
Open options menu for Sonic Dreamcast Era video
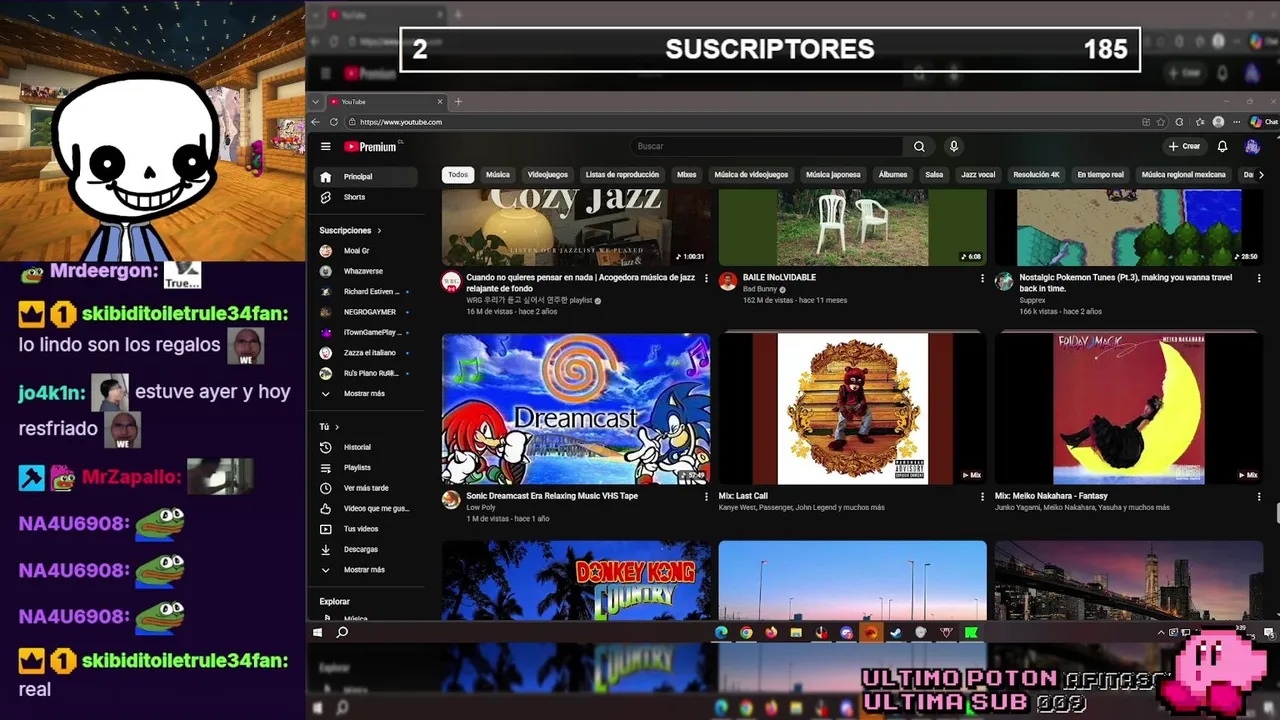(706, 496)
